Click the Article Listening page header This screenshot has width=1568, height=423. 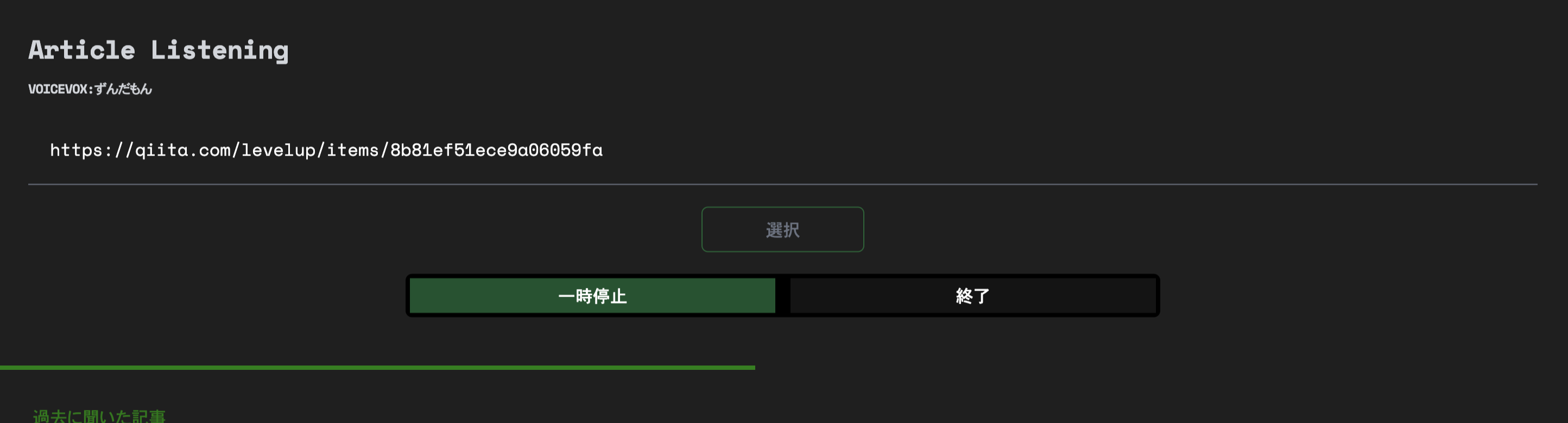pos(159,49)
